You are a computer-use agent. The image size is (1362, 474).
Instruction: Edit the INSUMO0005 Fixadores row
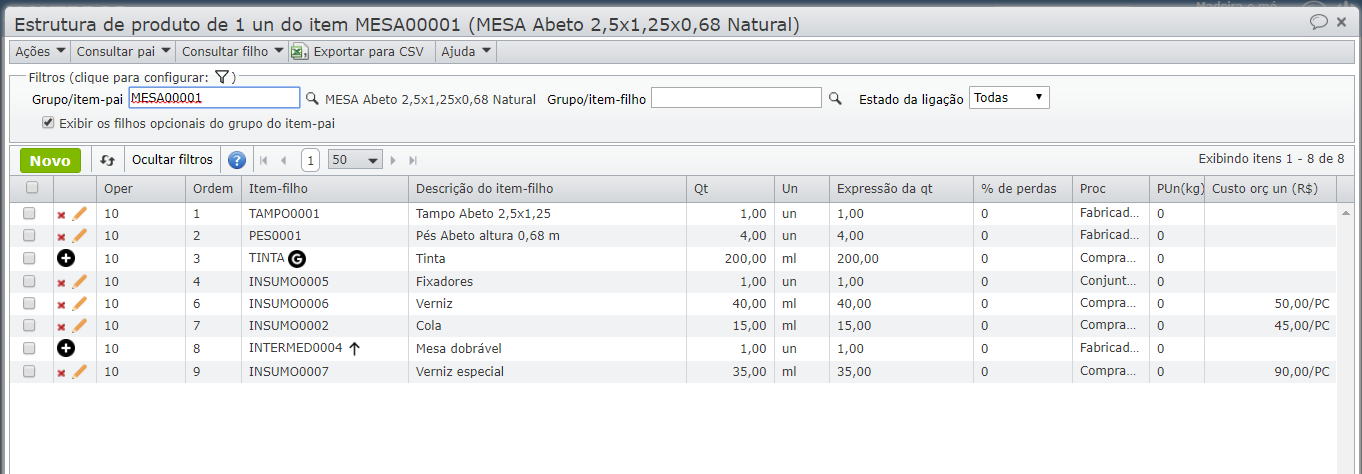coord(80,281)
